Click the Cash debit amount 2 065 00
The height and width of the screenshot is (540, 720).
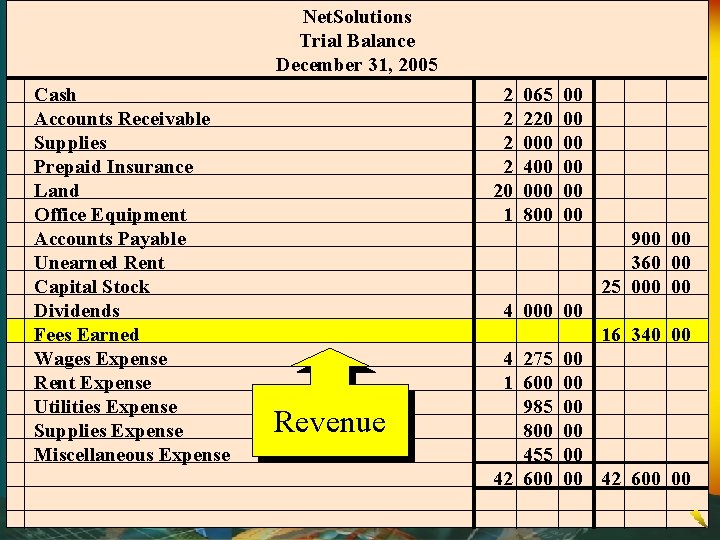(x=543, y=95)
